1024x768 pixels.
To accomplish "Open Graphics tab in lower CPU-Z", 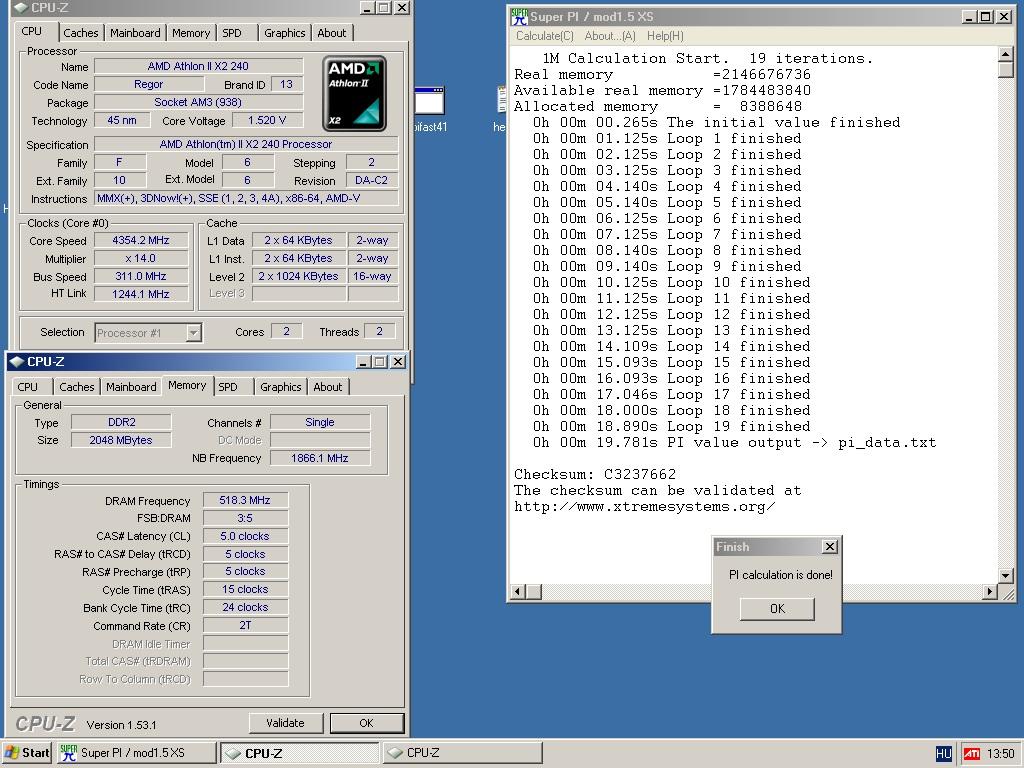I will [x=281, y=387].
